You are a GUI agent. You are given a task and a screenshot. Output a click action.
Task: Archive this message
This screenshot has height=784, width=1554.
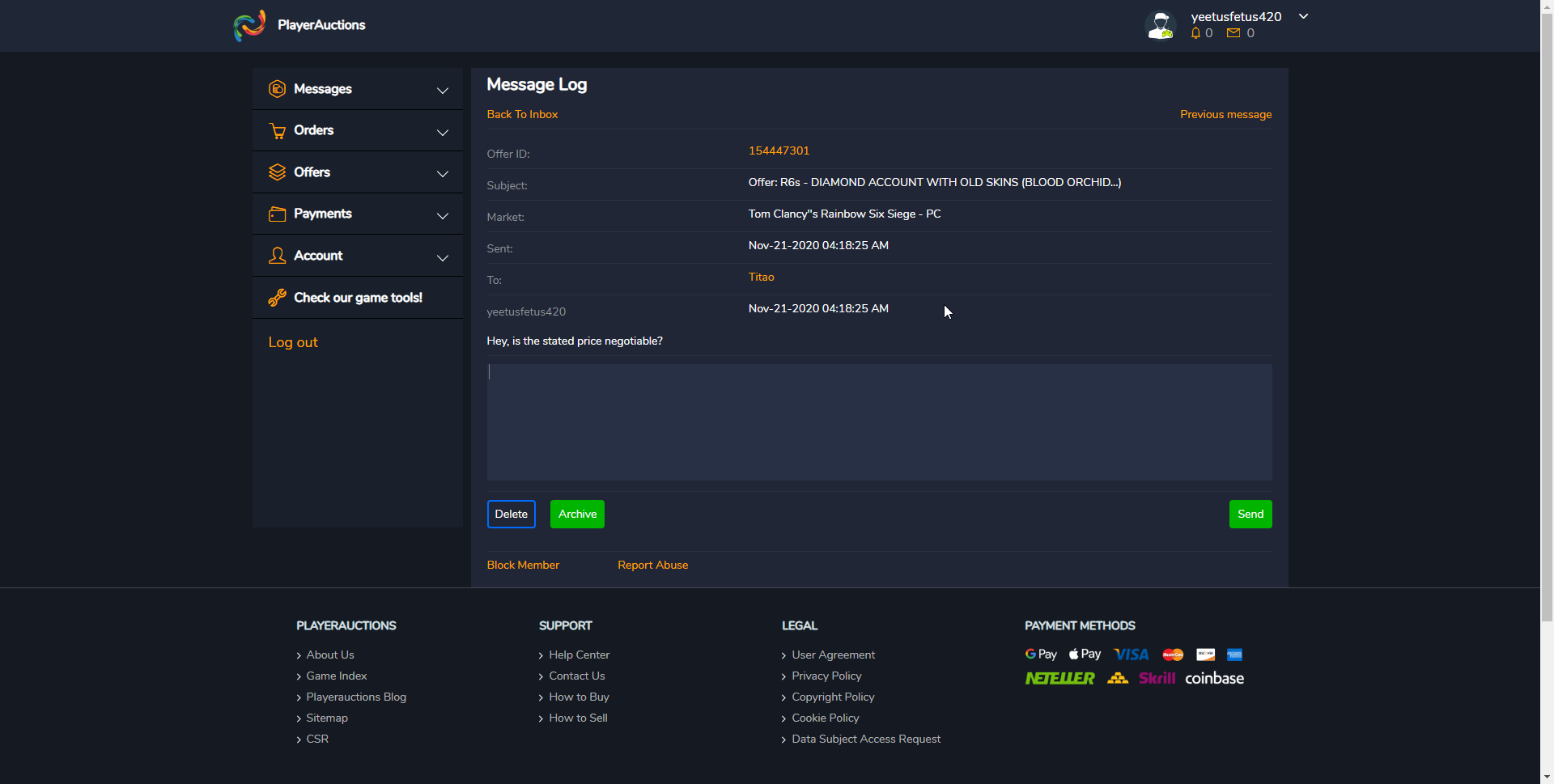[x=577, y=515]
